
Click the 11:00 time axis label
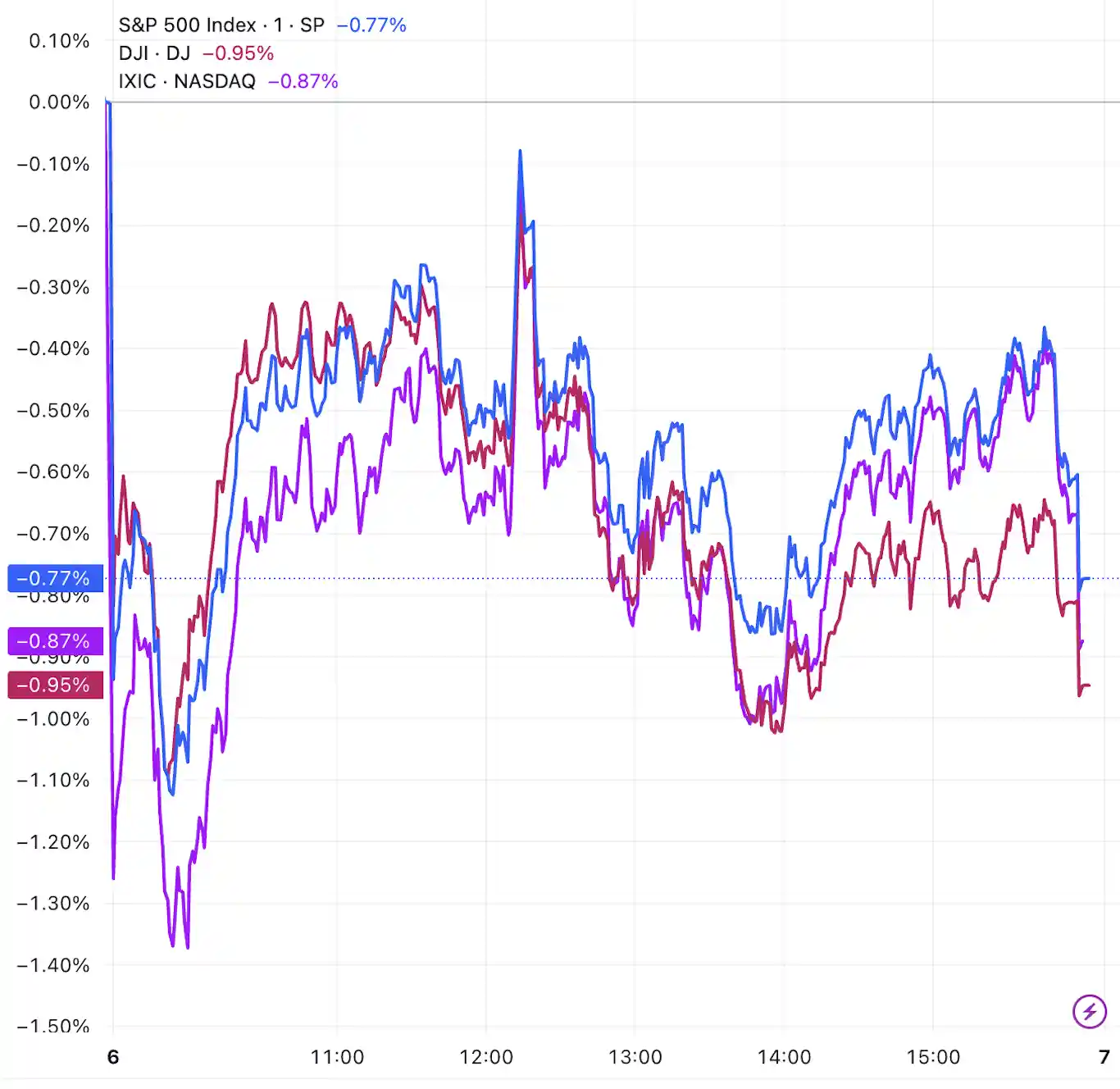[x=337, y=1057]
